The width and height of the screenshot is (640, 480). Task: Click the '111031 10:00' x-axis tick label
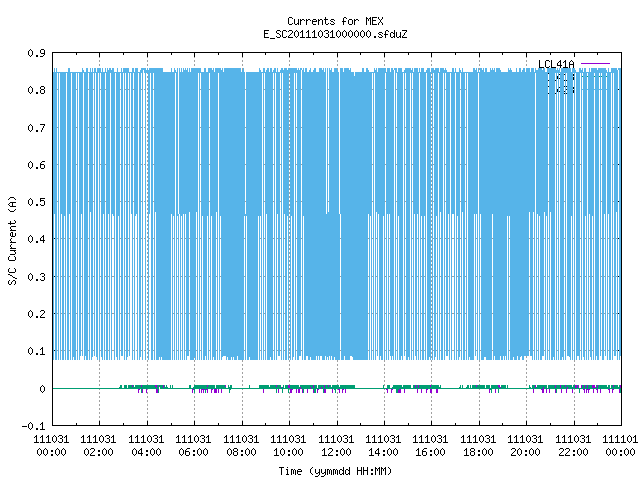(288, 446)
